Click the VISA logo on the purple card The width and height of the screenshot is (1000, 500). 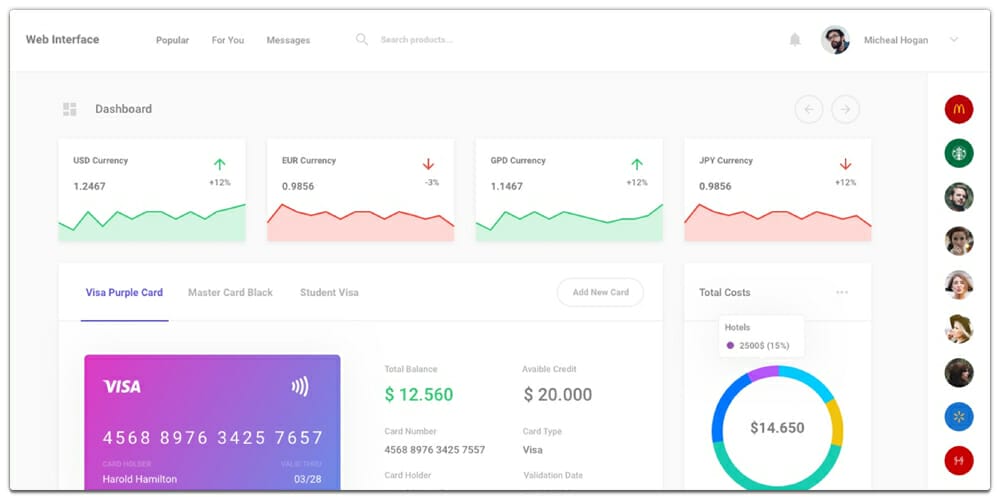pos(122,386)
